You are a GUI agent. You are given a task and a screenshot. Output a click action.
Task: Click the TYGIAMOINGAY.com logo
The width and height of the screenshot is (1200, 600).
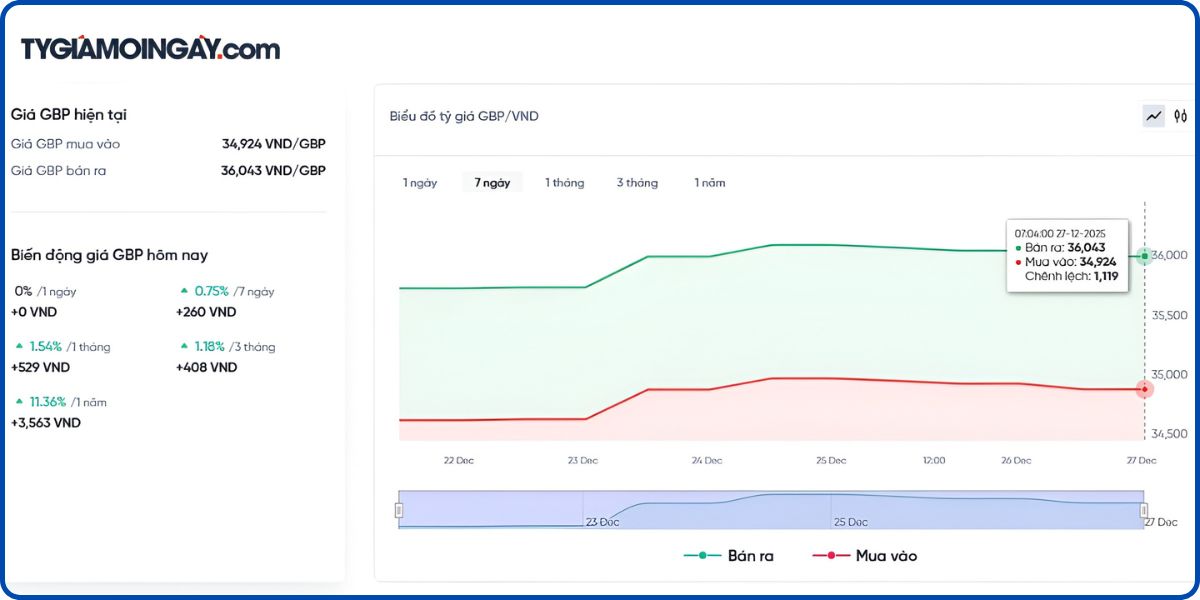coord(150,49)
